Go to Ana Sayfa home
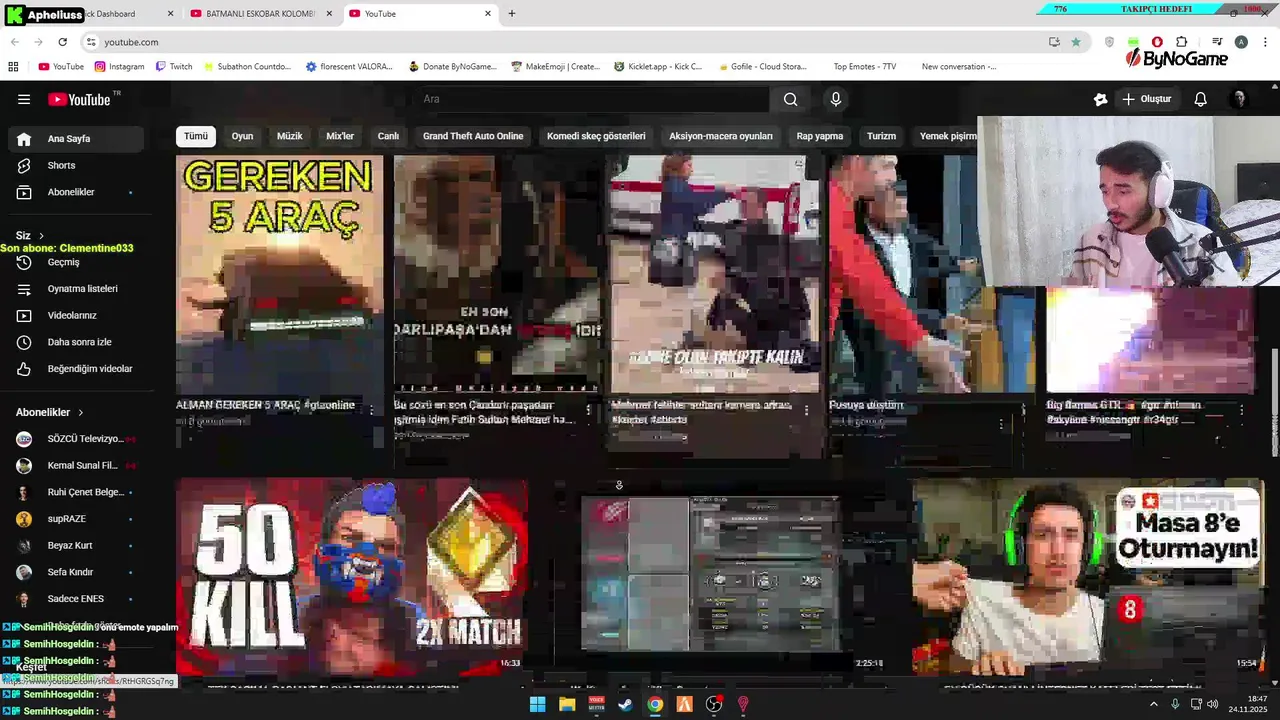Viewport: 1280px width, 720px height. coord(78,139)
